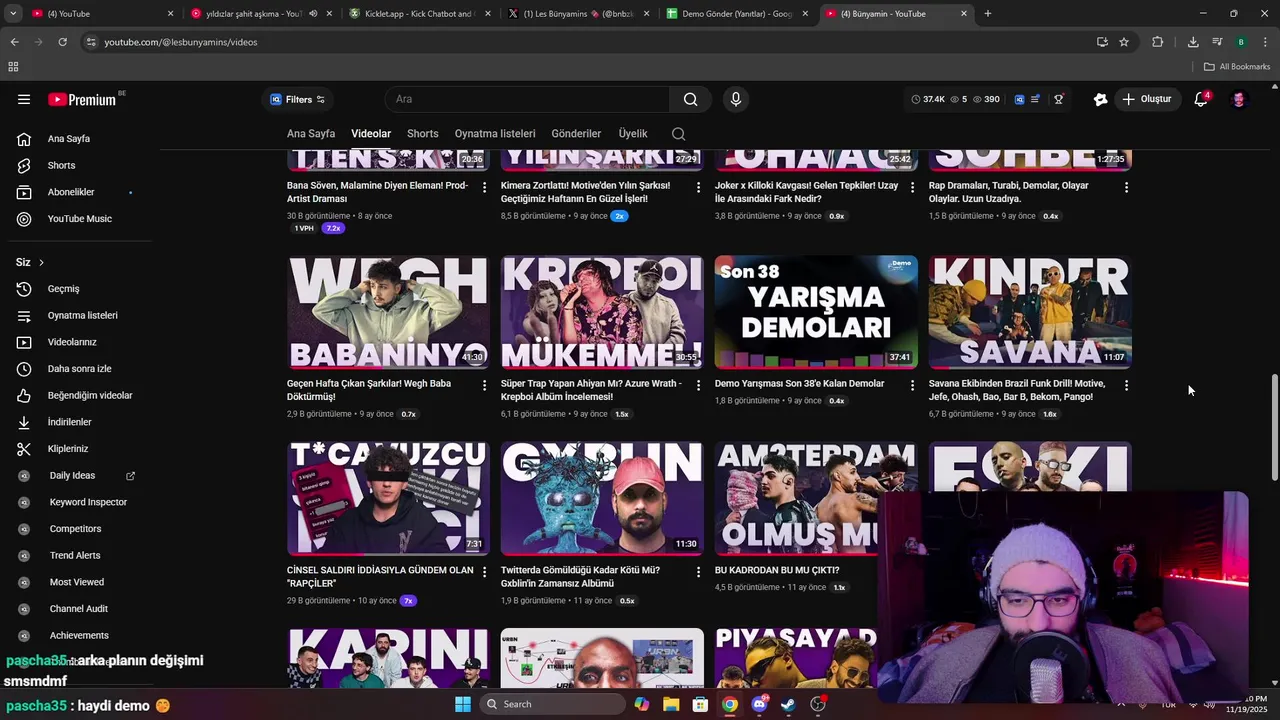Image resolution: width=1280 pixels, height=720 pixels.
Task: Open Üyelik channel tab
Action: (x=633, y=134)
